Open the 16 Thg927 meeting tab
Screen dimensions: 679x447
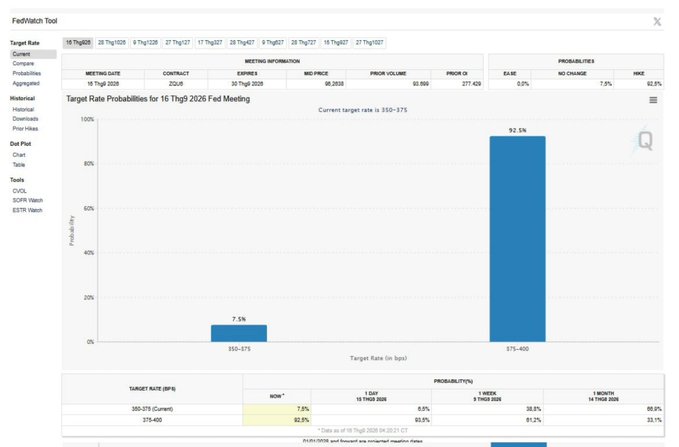point(336,42)
